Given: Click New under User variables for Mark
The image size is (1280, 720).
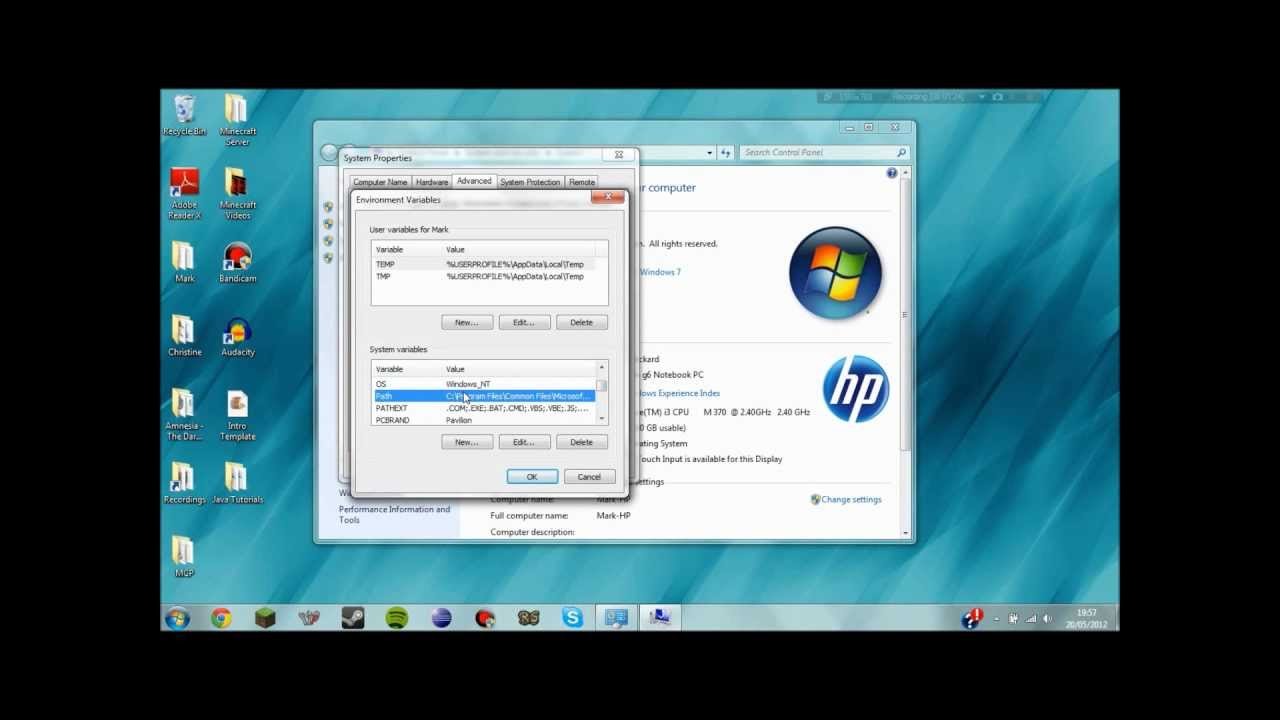Looking at the screenshot, I should (x=467, y=322).
